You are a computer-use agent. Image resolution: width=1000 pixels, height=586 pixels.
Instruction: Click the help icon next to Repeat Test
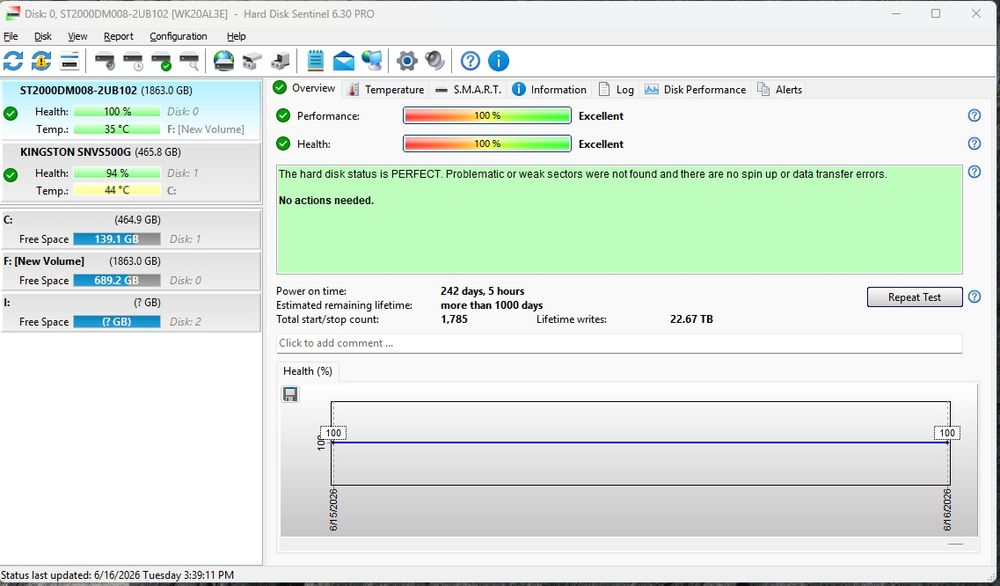pyautogui.click(x=974, y=297)
